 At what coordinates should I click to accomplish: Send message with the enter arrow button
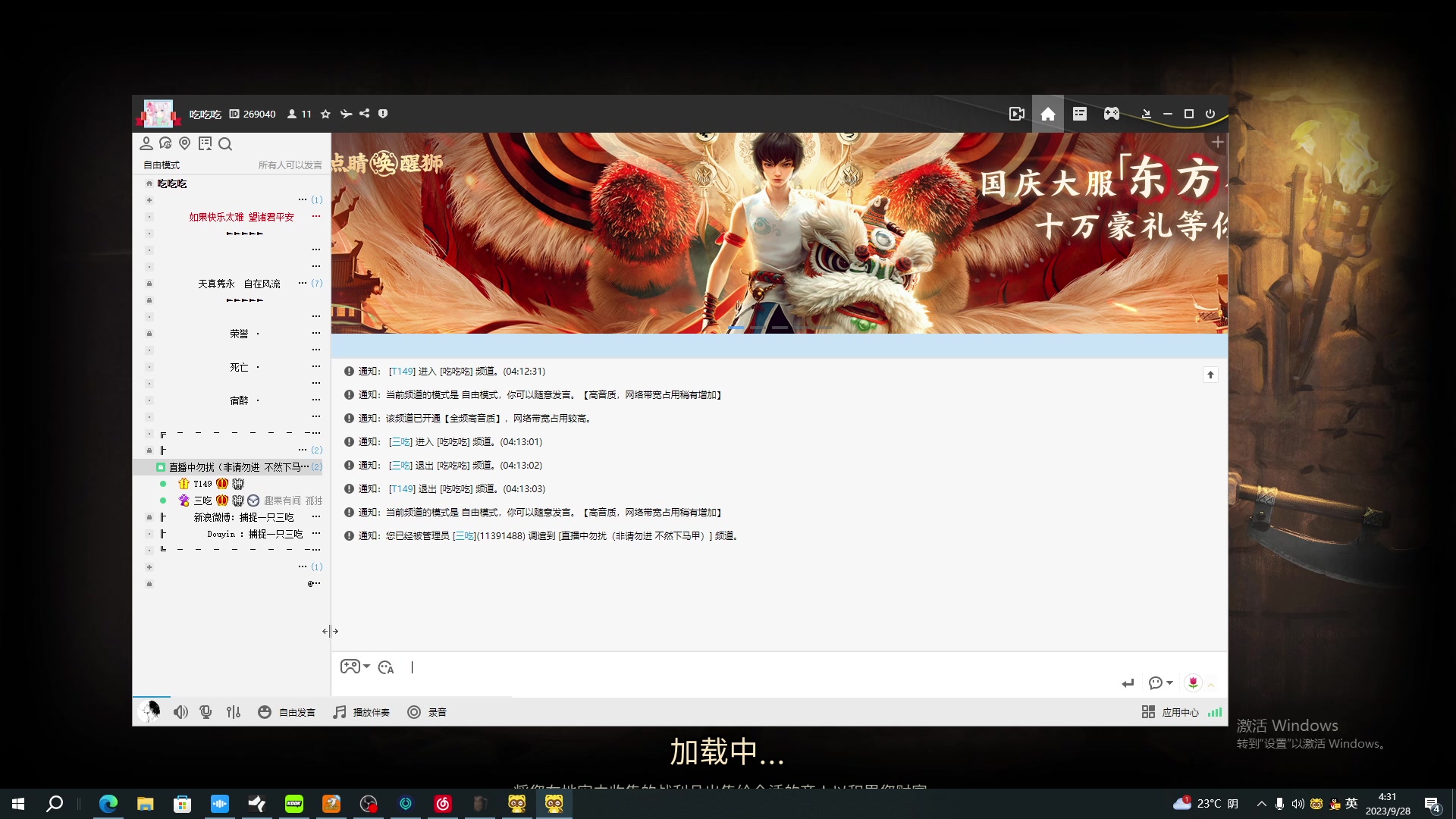[1128, 683]
